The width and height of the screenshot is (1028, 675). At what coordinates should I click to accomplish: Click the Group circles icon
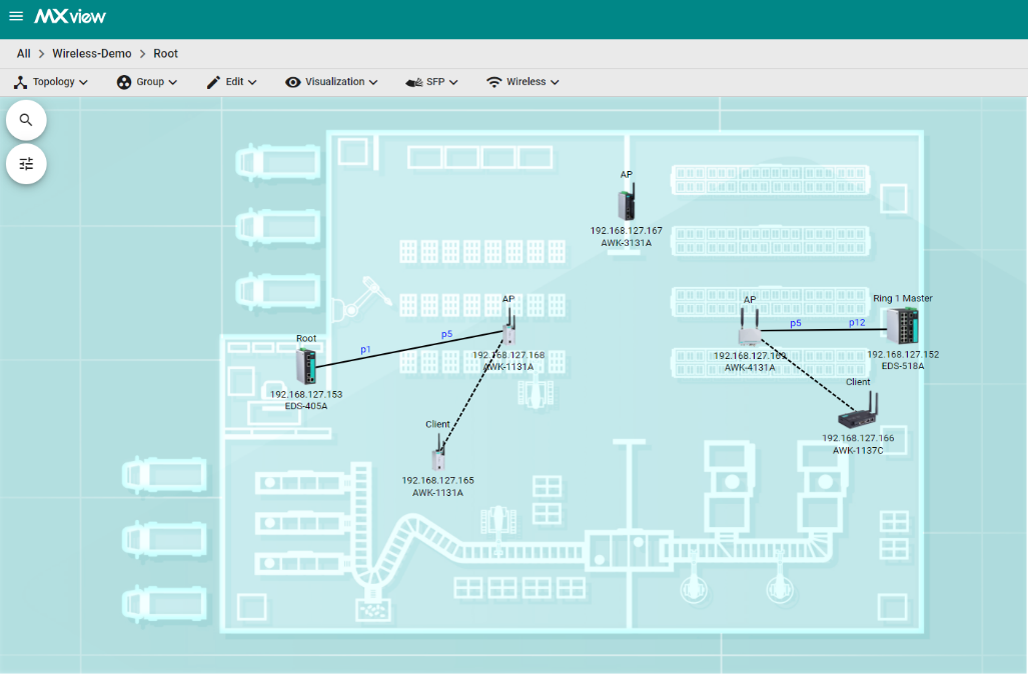click(124, 82)
